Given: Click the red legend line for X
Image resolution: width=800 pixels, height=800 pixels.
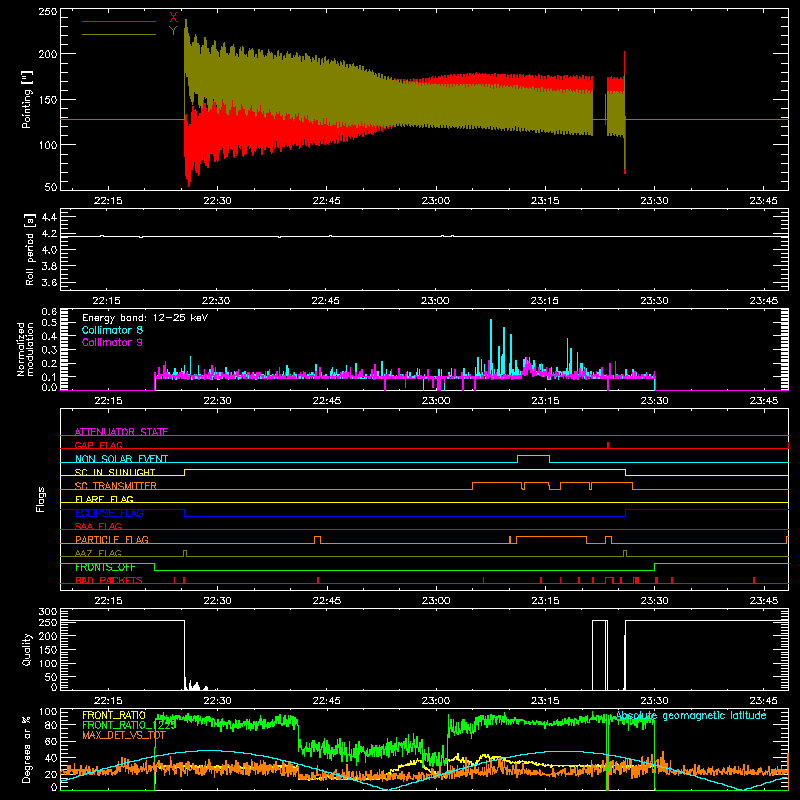Looking at the screenshot, I should pos(119,21).
